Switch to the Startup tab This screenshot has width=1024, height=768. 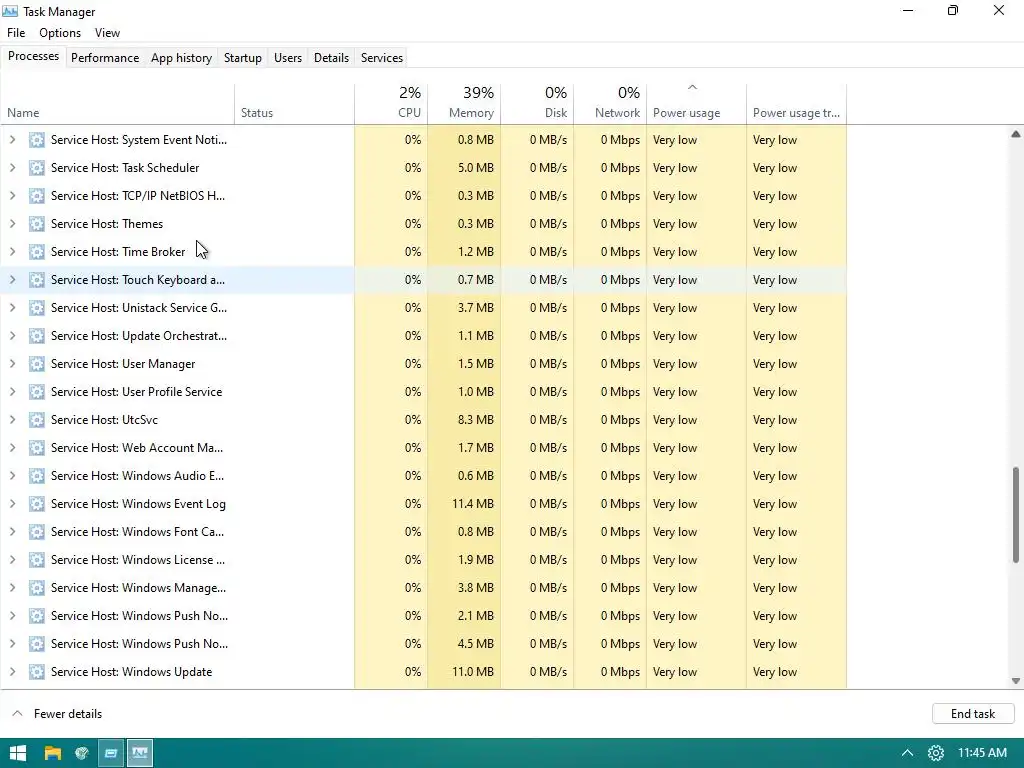(243, 57)
